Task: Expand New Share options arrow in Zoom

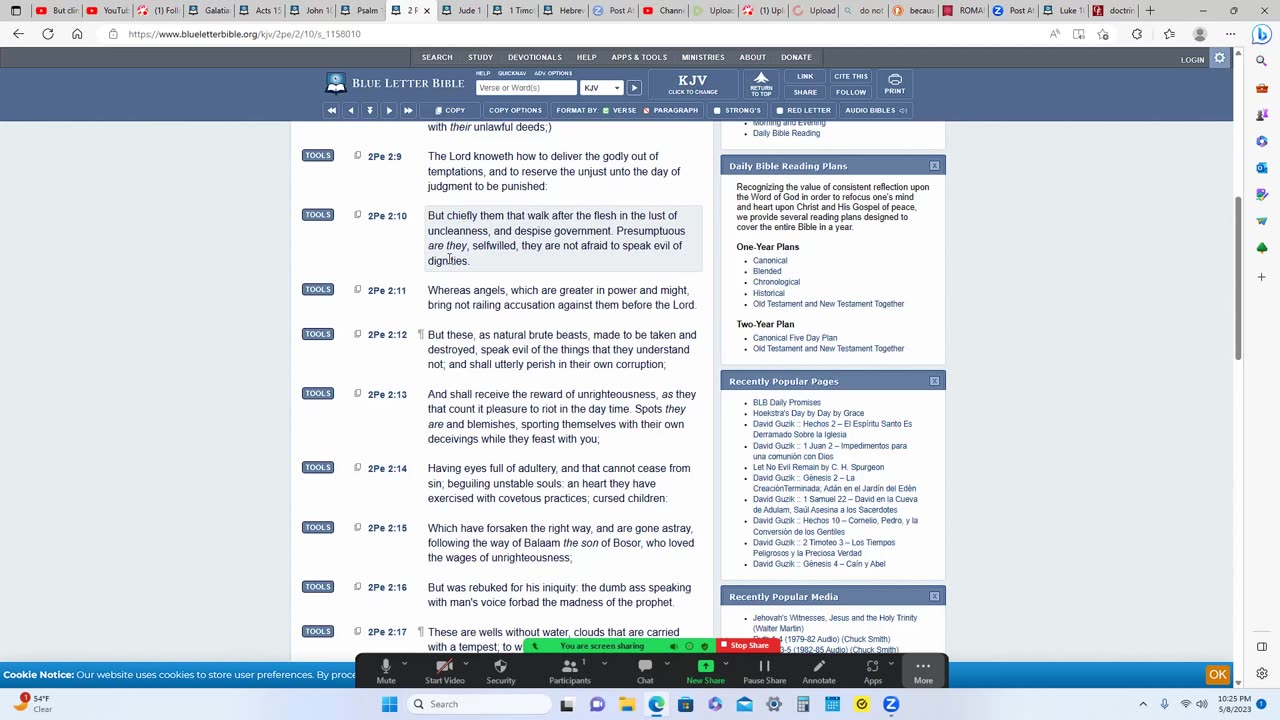Action: [x=725, y=664]
